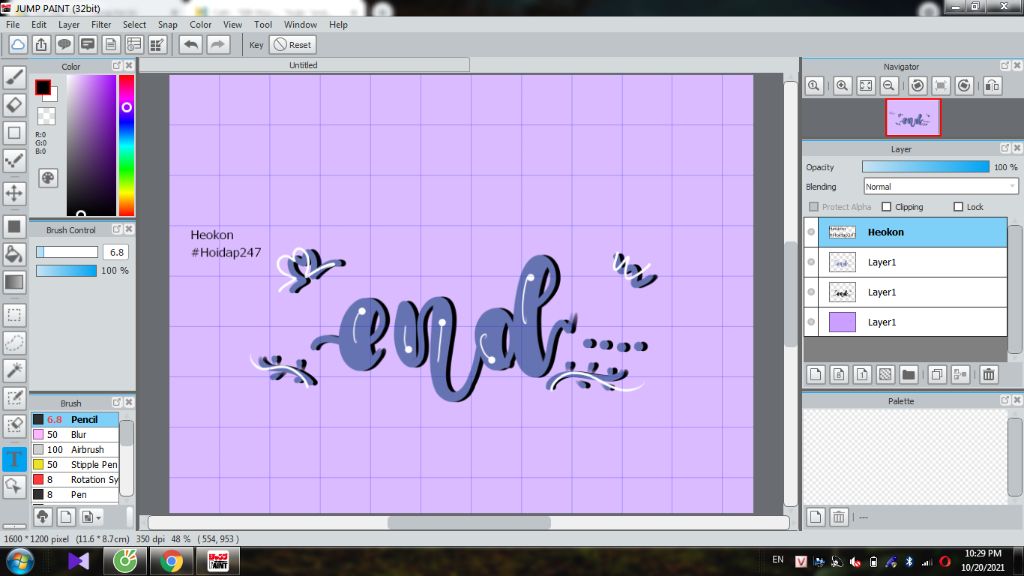Duplicate layer icon in Layer panel
Screen dimensions: 1024x576
click(936, 374)
